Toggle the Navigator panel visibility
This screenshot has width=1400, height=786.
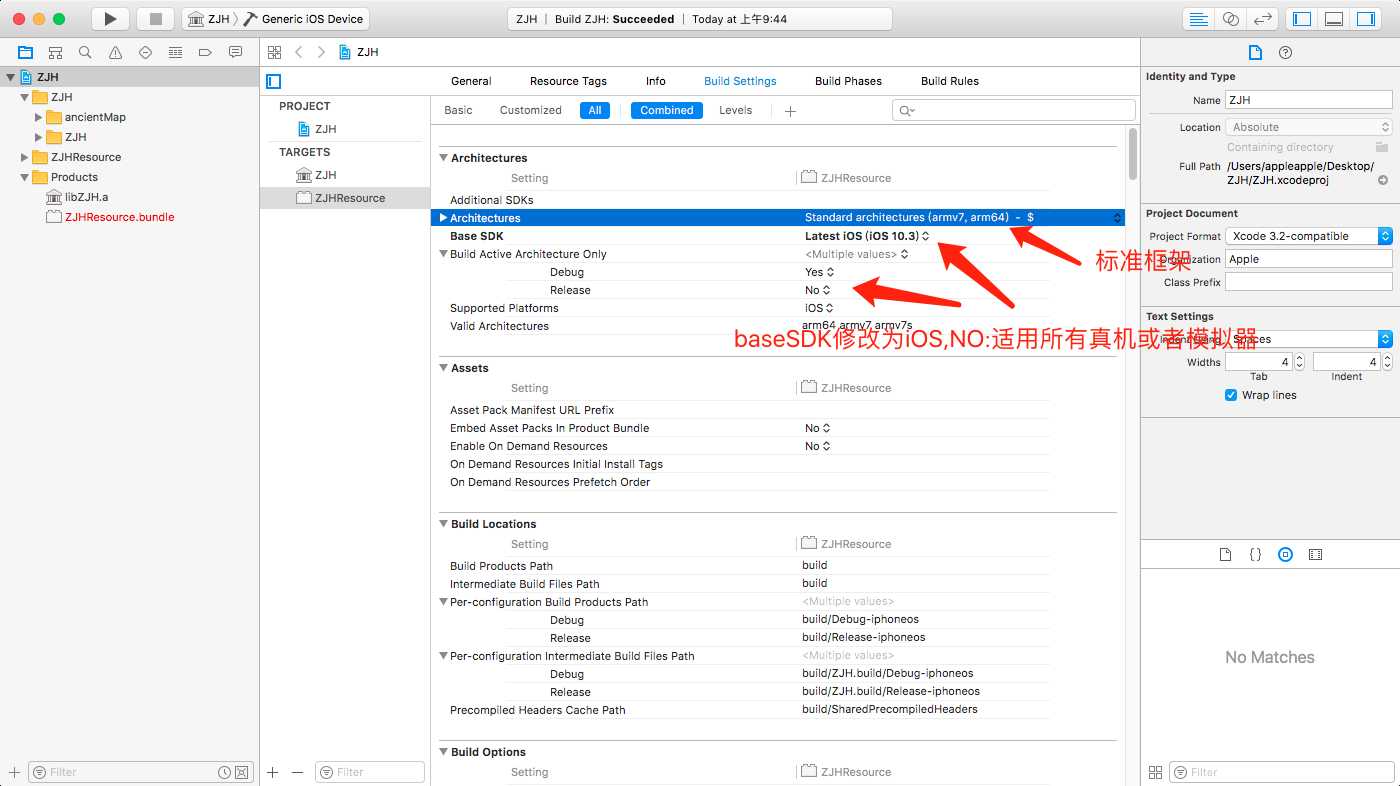[x=1303, y=19]
